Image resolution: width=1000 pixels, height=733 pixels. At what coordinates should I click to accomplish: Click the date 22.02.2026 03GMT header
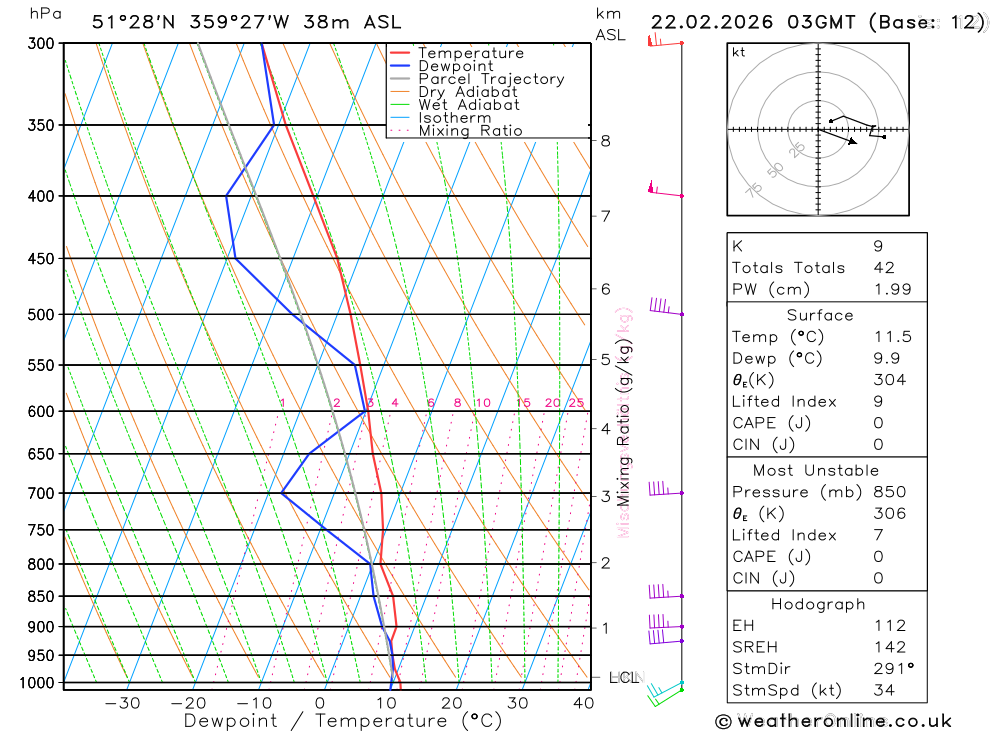coord(753,22)
